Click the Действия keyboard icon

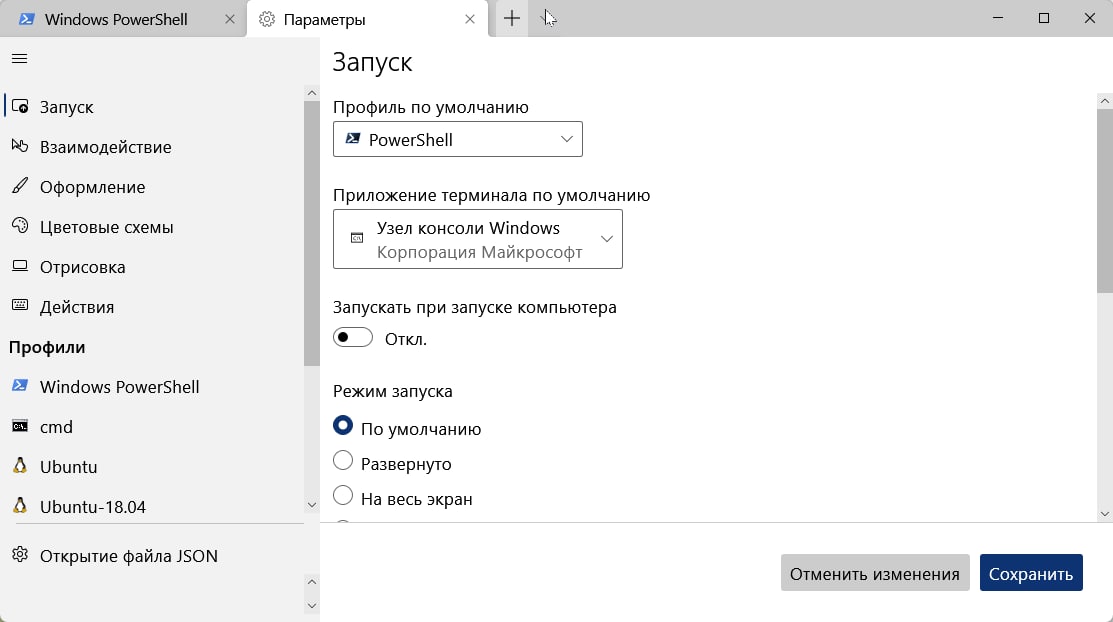[20, 306]
